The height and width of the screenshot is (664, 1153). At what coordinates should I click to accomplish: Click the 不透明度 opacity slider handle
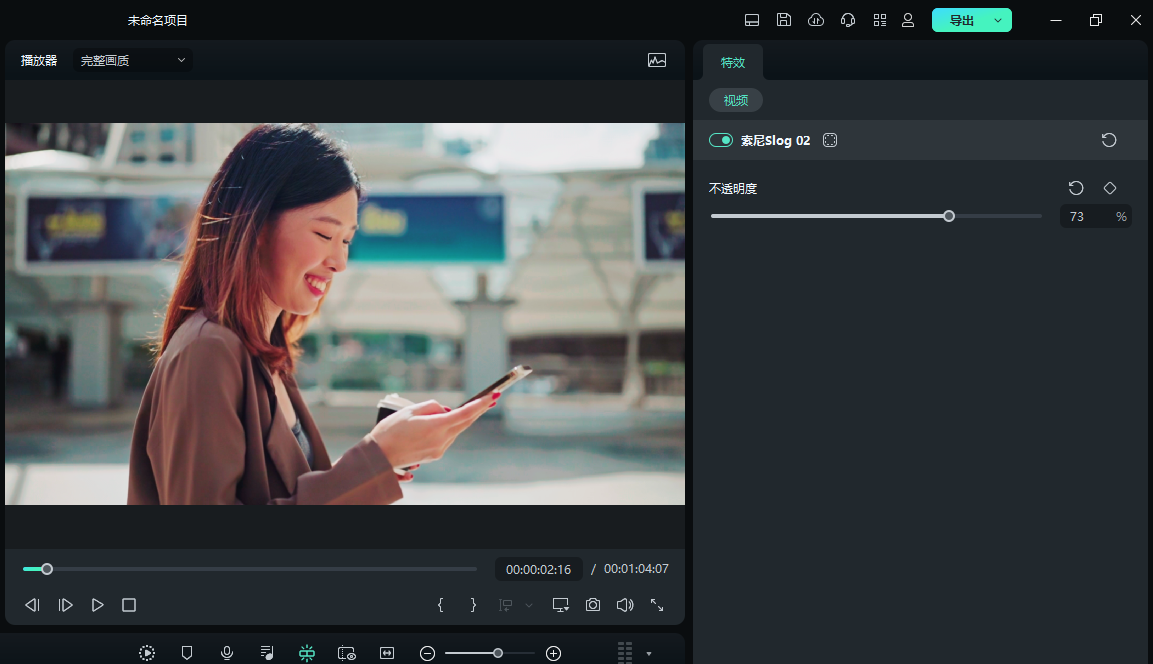coord(949,216)
